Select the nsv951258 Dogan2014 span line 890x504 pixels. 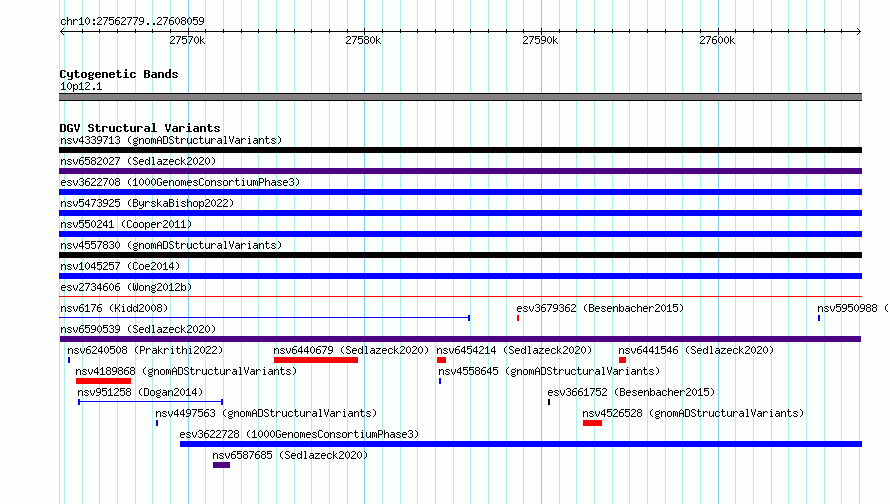tap(150, 402)
